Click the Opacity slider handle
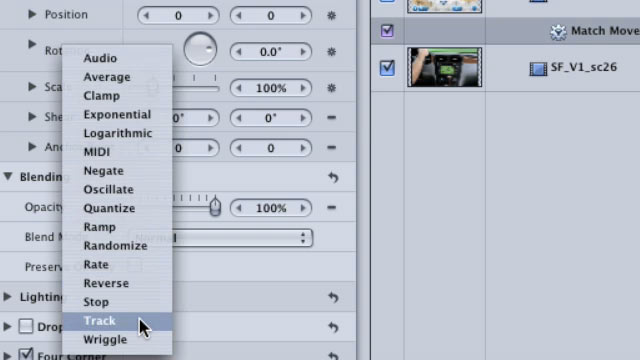 [x=215, y=207]
